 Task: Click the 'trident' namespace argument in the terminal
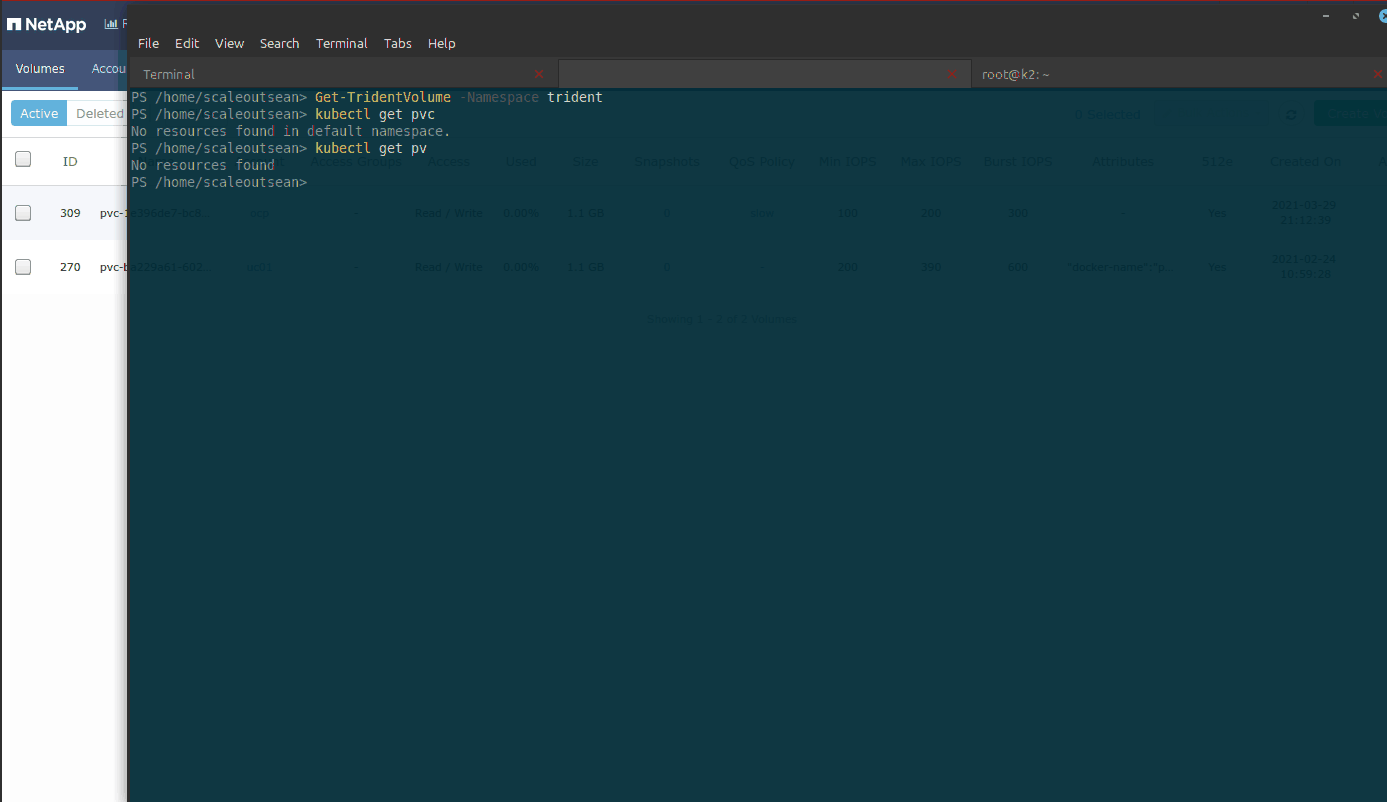(x=575, y=97)
